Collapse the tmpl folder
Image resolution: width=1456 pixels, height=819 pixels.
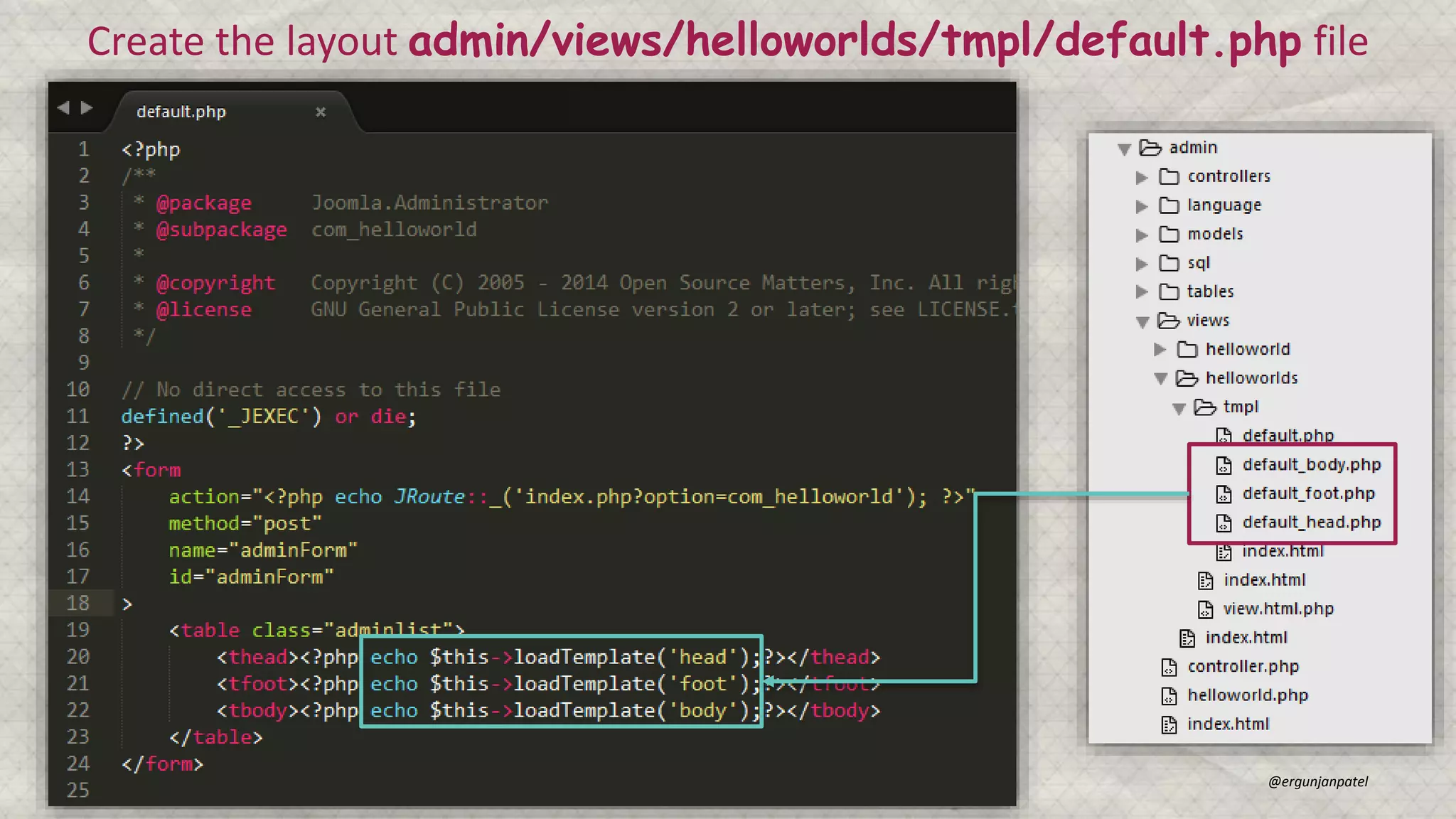click(1179, 408)
